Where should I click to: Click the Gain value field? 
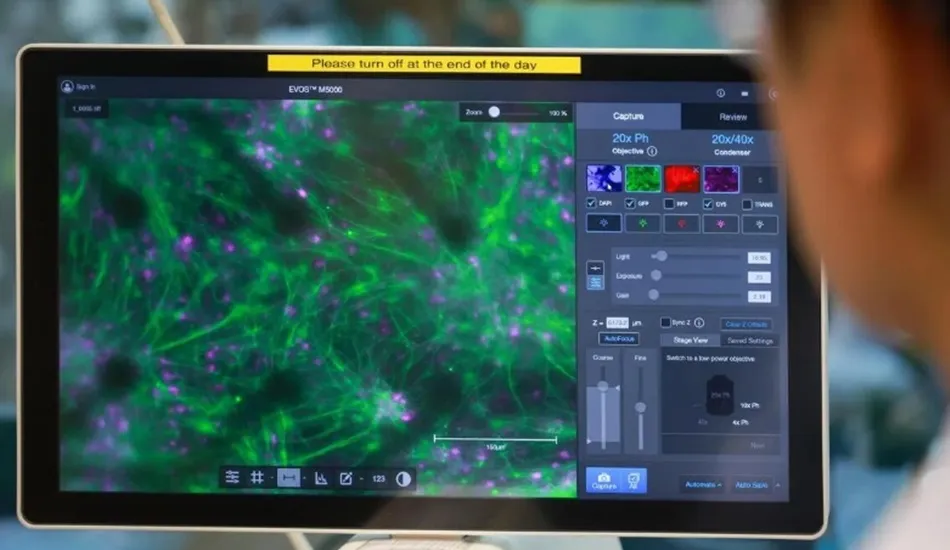pyautogui.click(x=759, y=297)
